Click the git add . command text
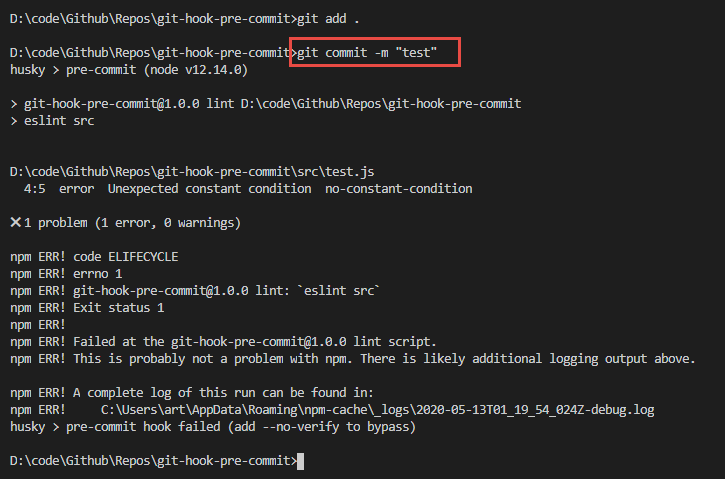Screen dimensions: 725x479 pos(328,18)
